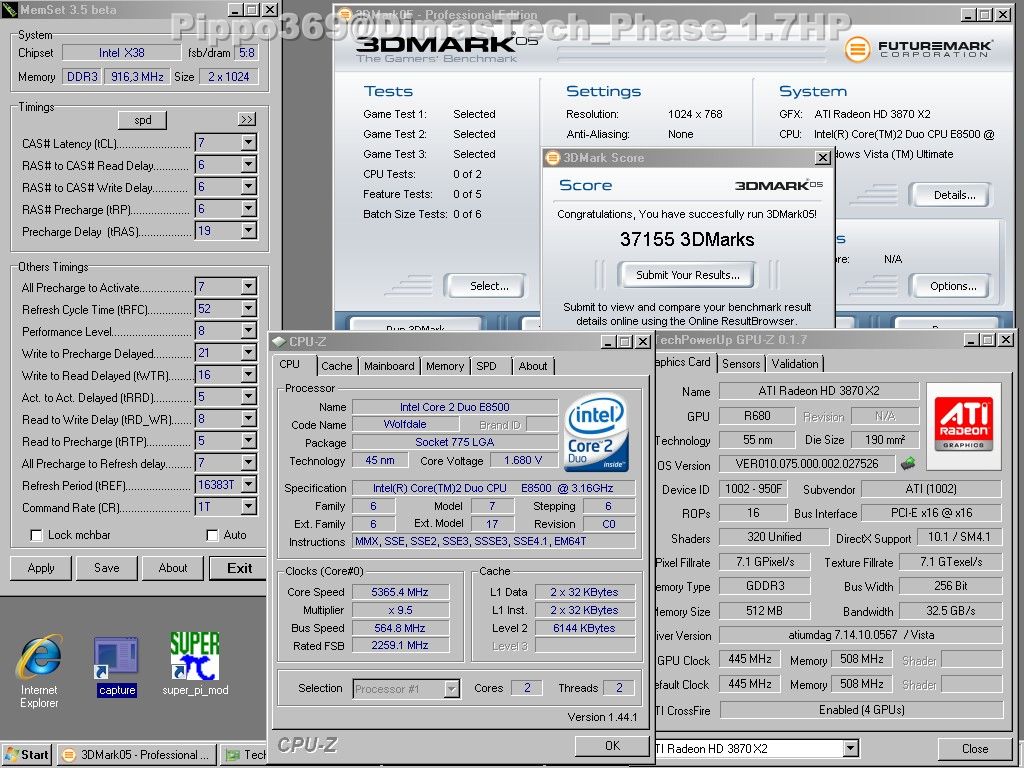Click OK in CPU-Z
This screenshot has width=1024, height=768.
pyautogui.click(x=612, y=746)
